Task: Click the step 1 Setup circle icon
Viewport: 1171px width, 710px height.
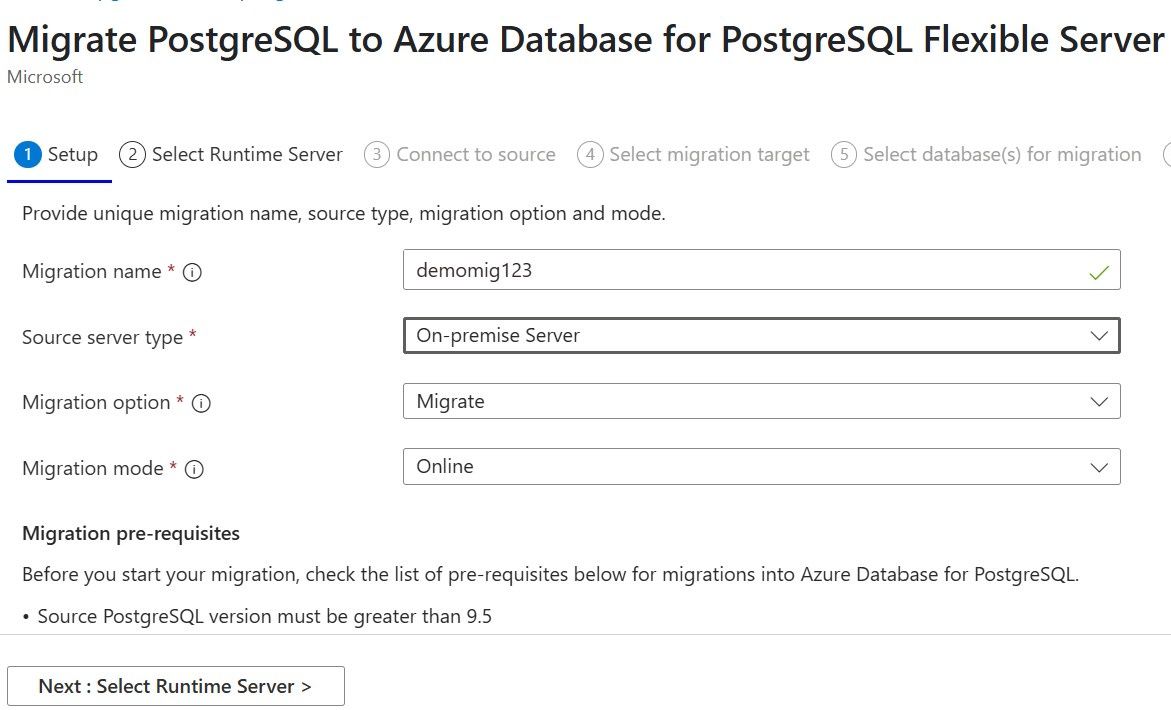Action: tap(28, 155)
